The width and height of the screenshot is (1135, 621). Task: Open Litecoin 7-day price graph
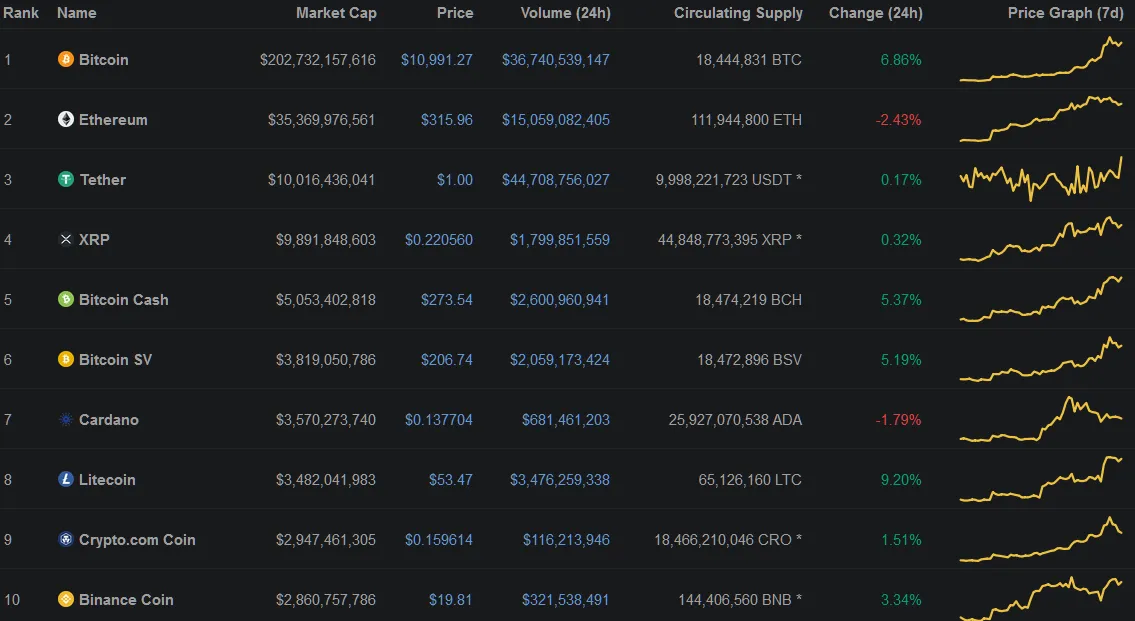(1041, 479)
